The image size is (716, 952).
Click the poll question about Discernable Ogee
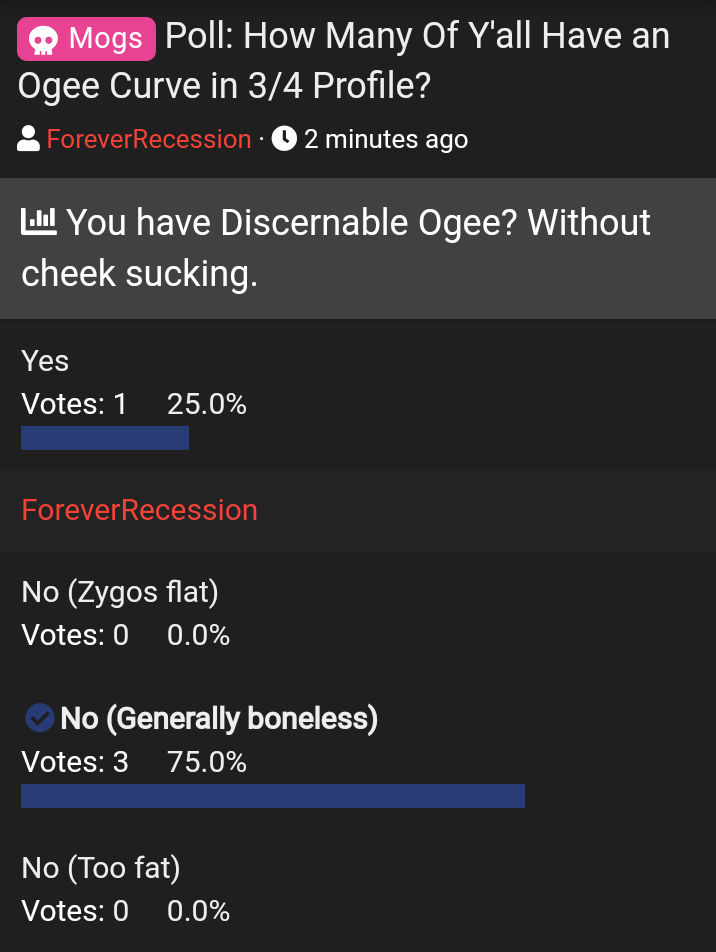coord(336,247)
